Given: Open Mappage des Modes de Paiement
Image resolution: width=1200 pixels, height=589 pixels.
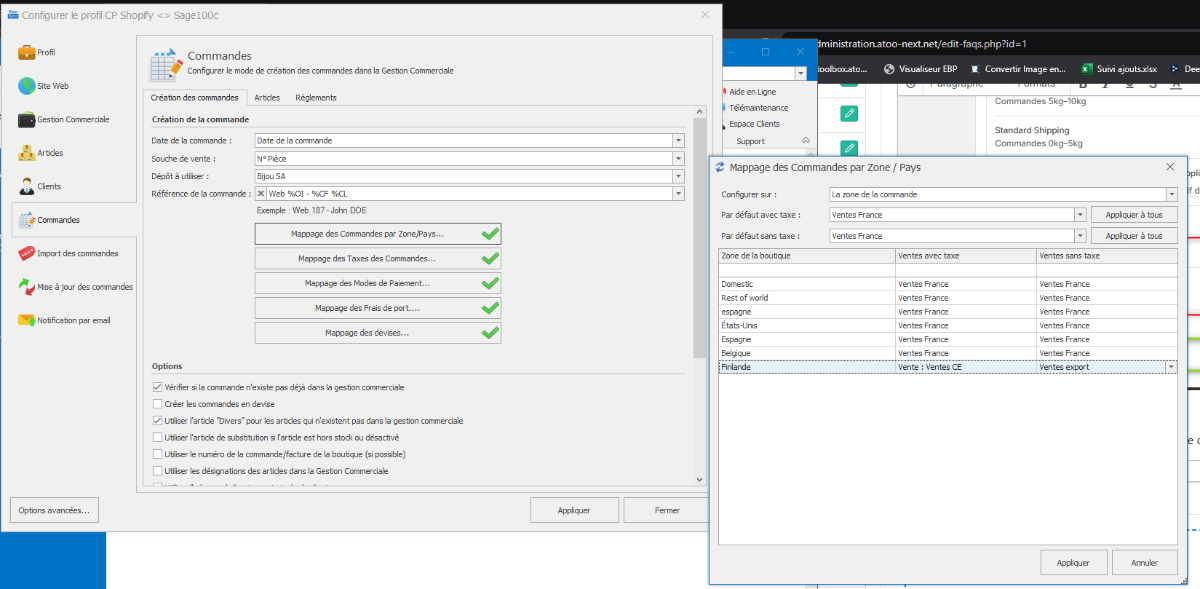Looking at the screenshot, I should tap(378, 283).
